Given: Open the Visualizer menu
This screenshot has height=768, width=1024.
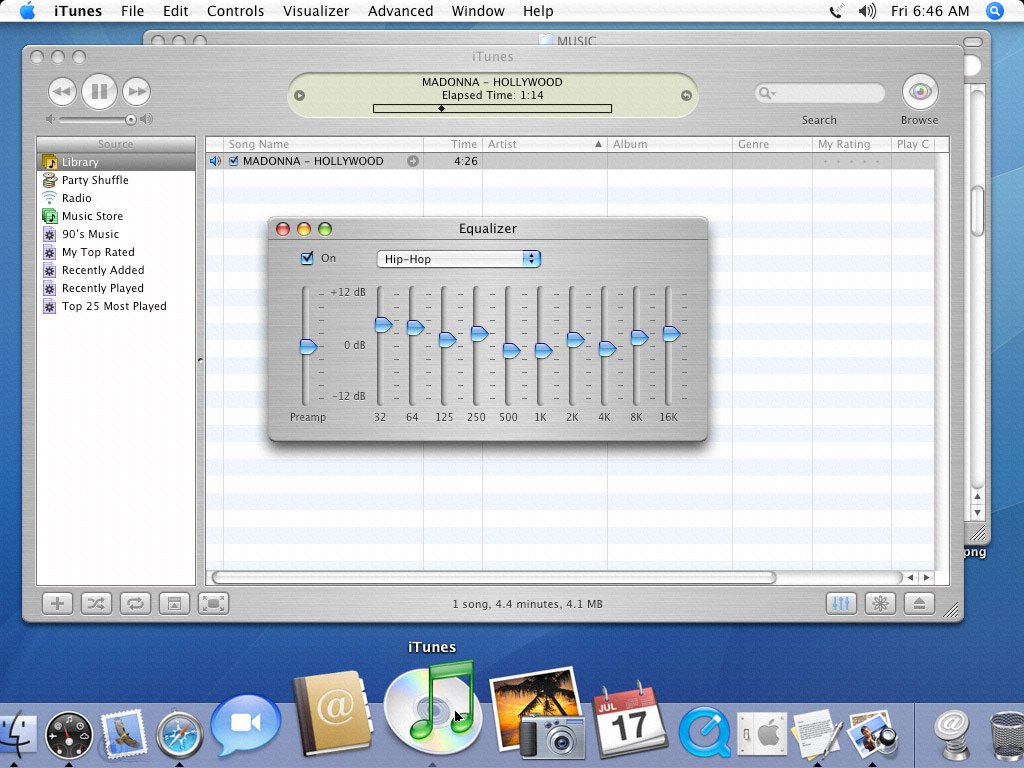Looking at the screenshot, I should coord(316,11).
